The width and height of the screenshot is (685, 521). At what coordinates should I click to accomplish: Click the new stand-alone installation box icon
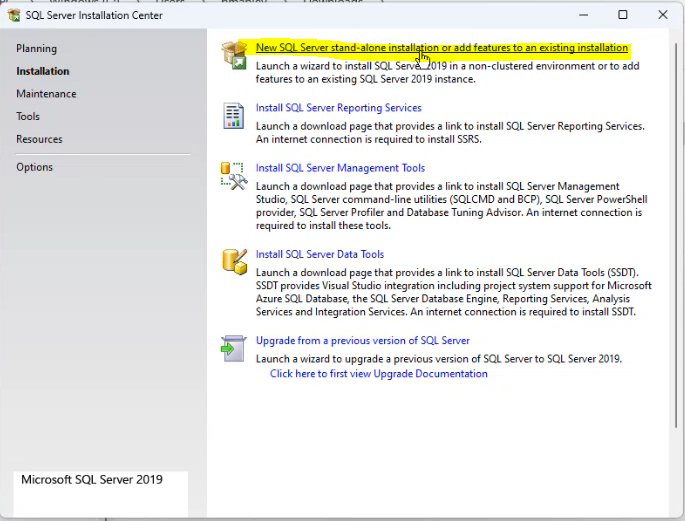[x=234, y=55]
